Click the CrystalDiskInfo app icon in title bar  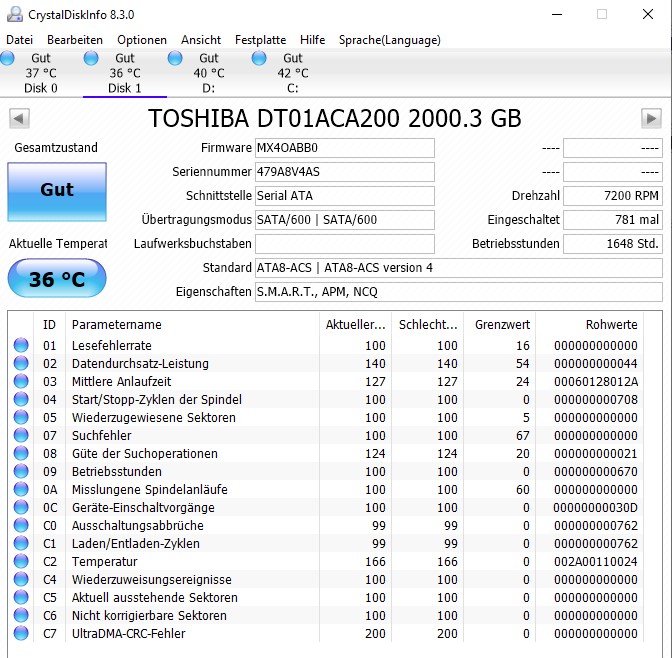pyautogui.click(x=15, y=14)
